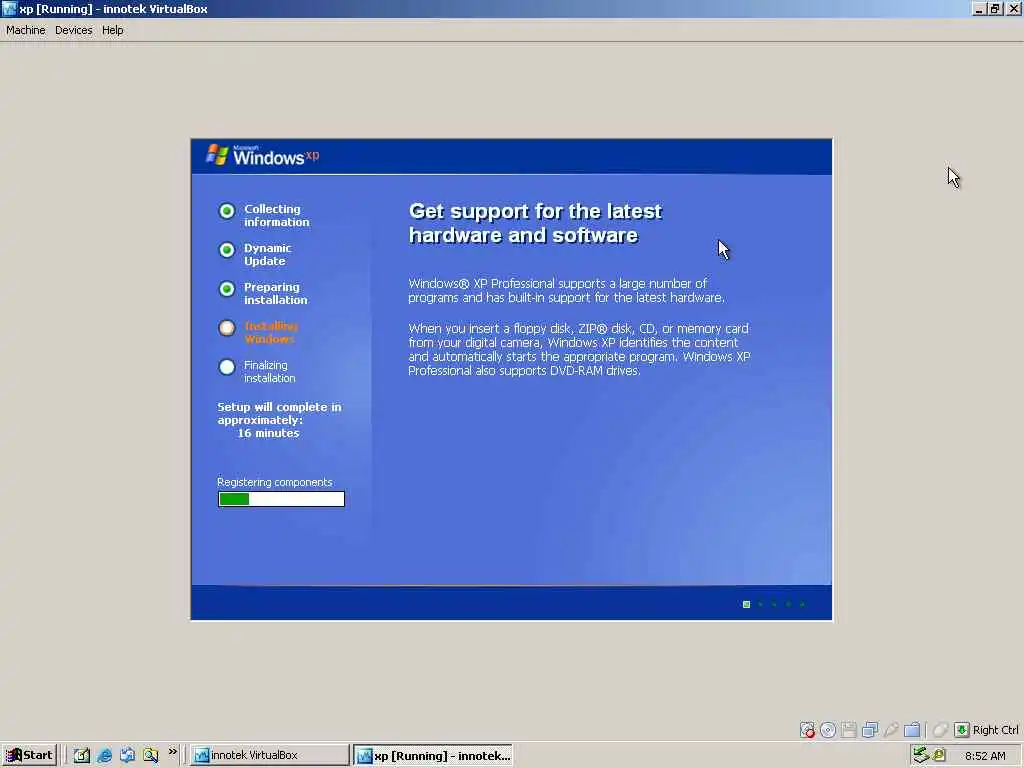Expand the quick launch overflow chevron
1024x768 pixels.
pyautogui.click(x=172, y=752)
